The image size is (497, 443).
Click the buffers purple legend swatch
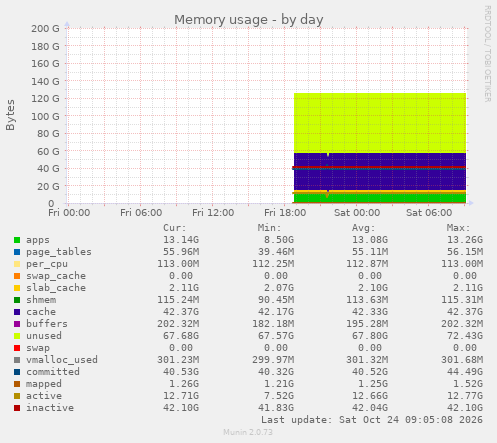click(x=17, y=324)
